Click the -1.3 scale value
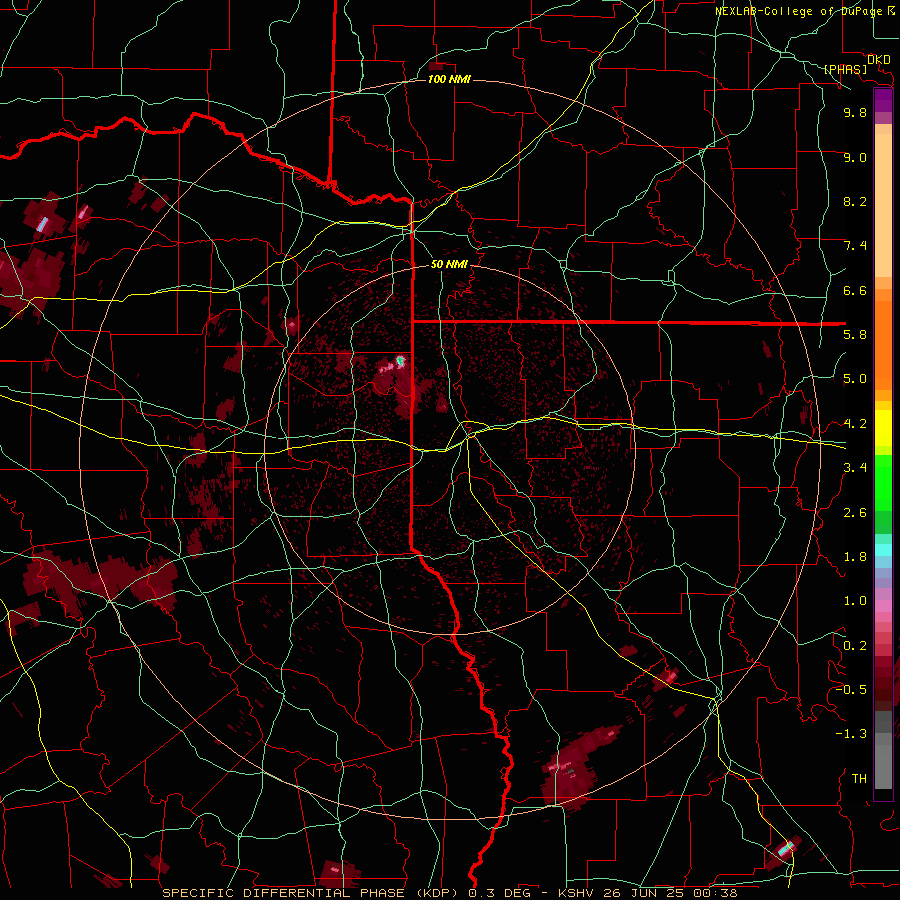The height and width of the screenshot is (900, 900). [x=851, y=734]
